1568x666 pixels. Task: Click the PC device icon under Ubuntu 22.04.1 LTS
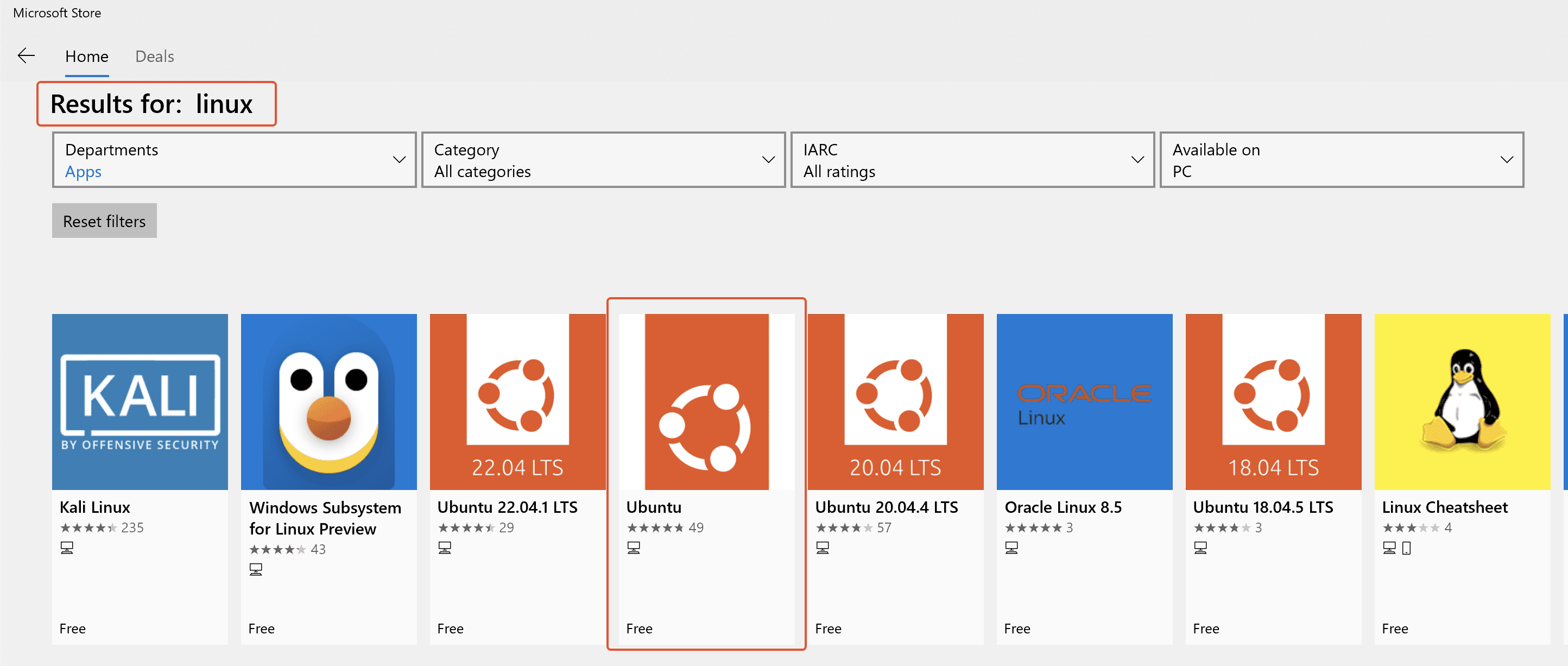tap(445, 548)
